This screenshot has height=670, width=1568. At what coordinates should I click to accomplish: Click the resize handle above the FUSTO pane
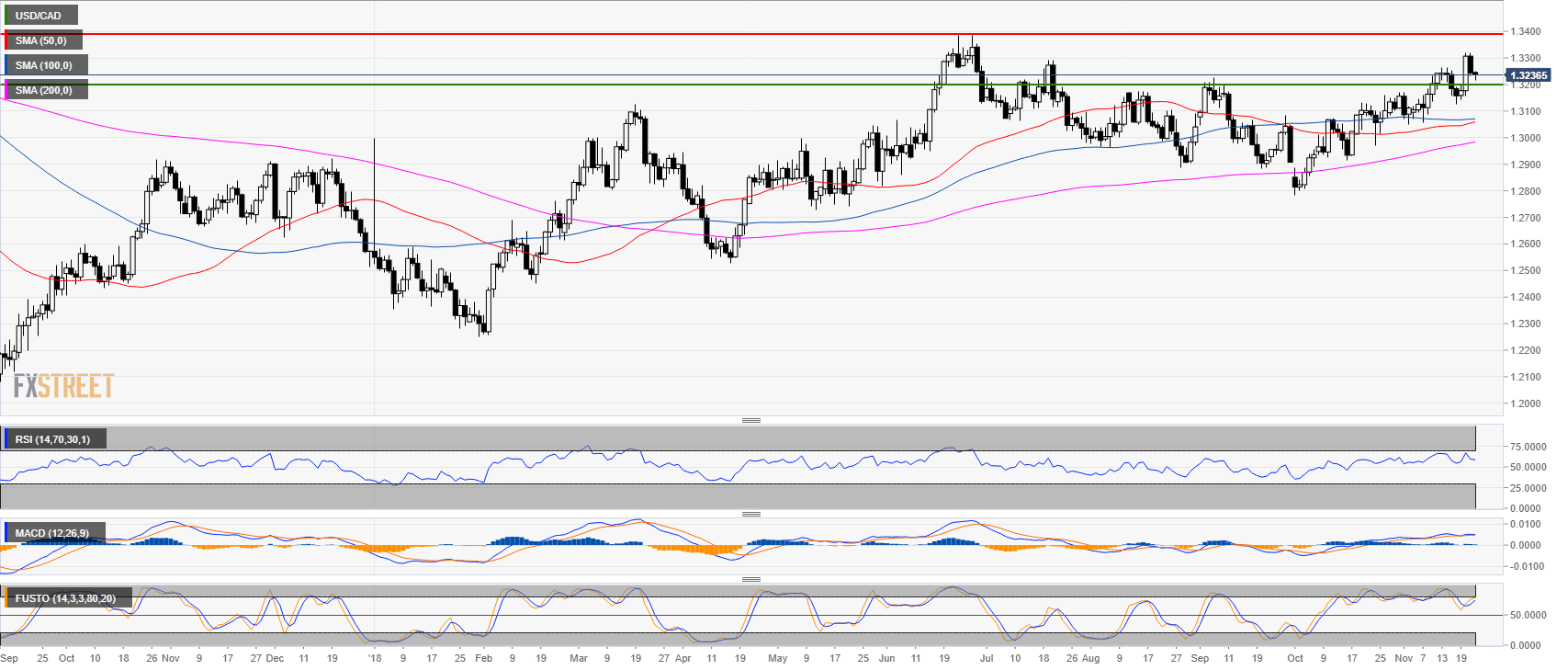(x=750, y=579)
